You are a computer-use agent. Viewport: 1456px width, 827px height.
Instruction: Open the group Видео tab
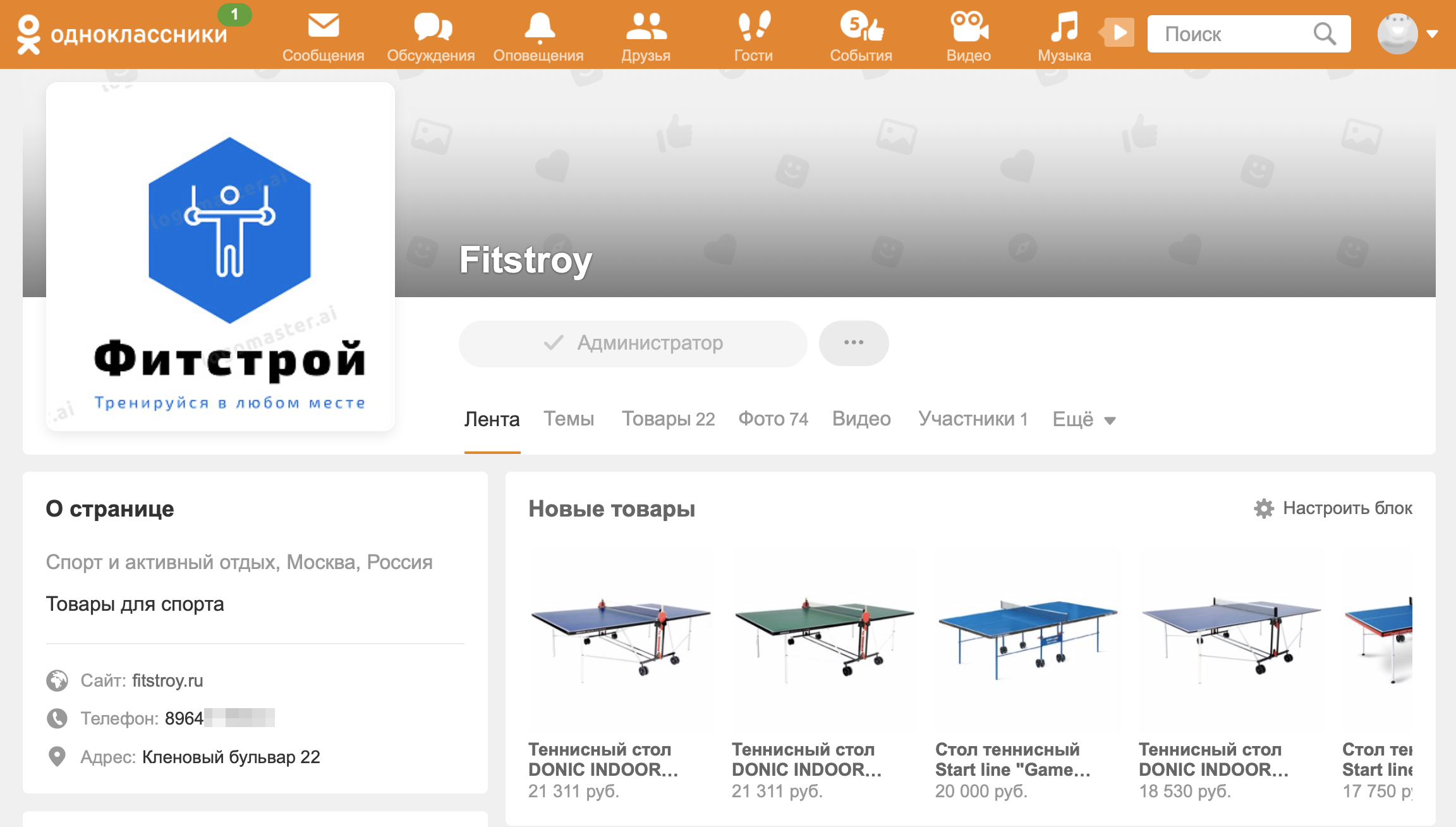[x=861, y=419]
